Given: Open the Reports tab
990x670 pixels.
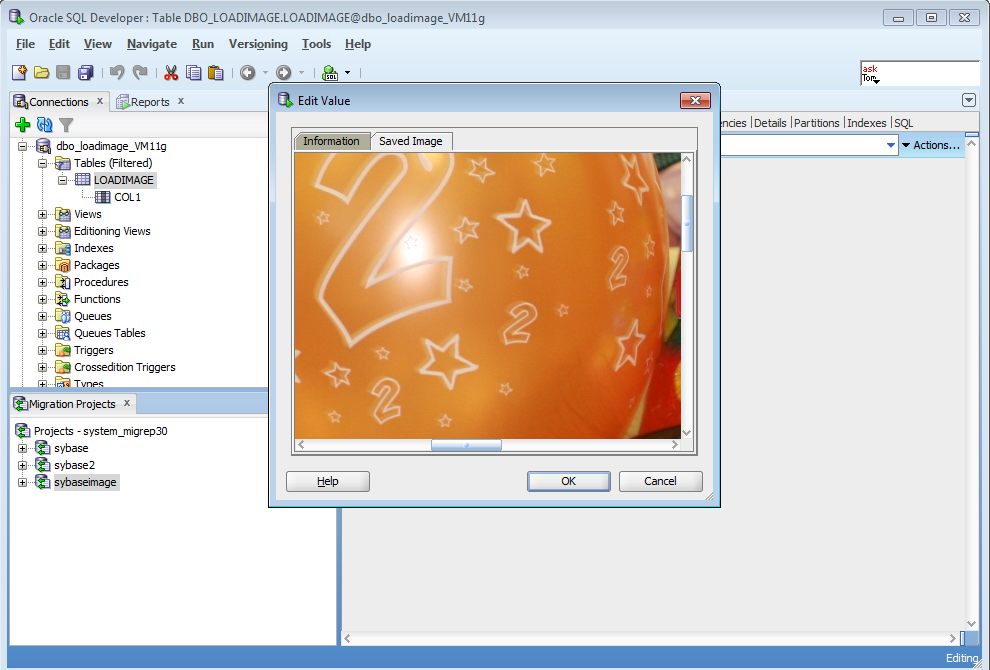Looking at the screenshot, I should pyautogui.click(x=150, y=102).
